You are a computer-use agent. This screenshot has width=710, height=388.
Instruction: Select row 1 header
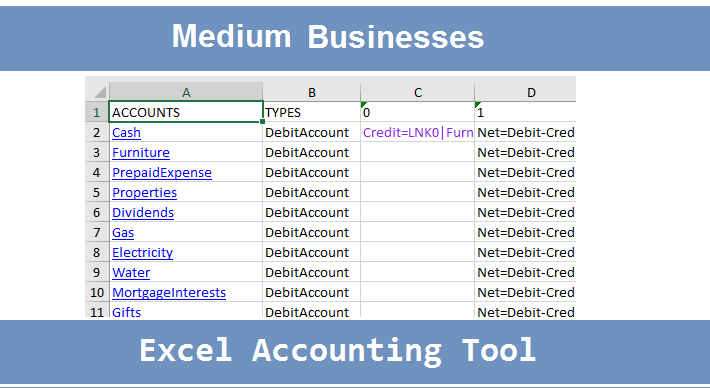(x=96, y=112)
